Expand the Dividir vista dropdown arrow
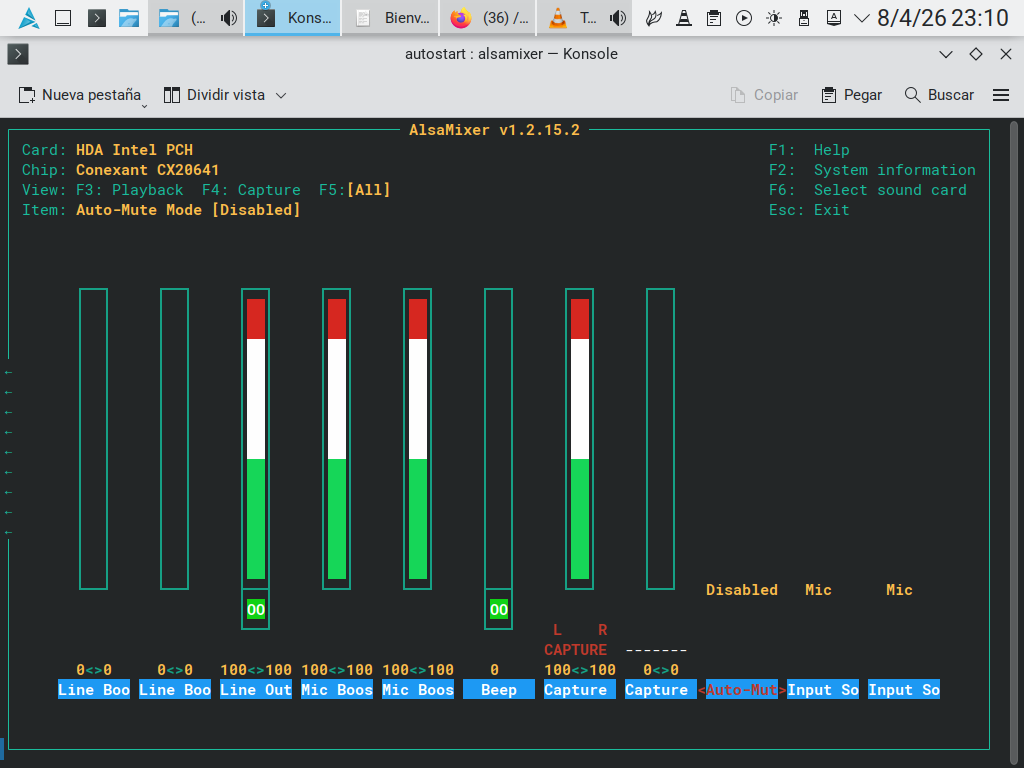Screen dimensions: 1024x768 (281, 95)
